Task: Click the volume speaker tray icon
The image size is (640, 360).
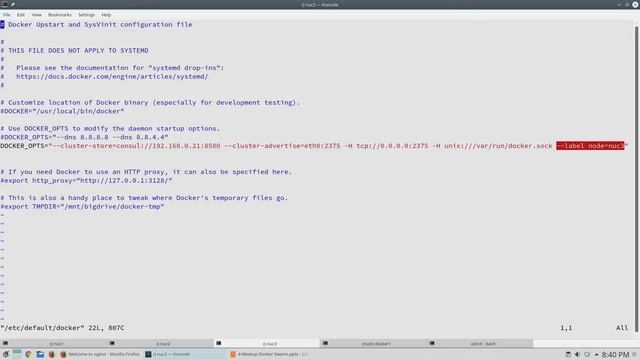Action: 577,354
